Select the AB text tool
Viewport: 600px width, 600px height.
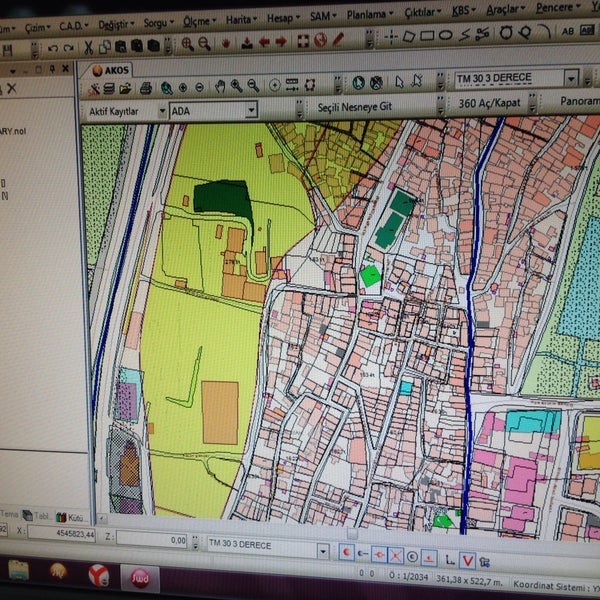pyautogui.click(x=568, y=31)
